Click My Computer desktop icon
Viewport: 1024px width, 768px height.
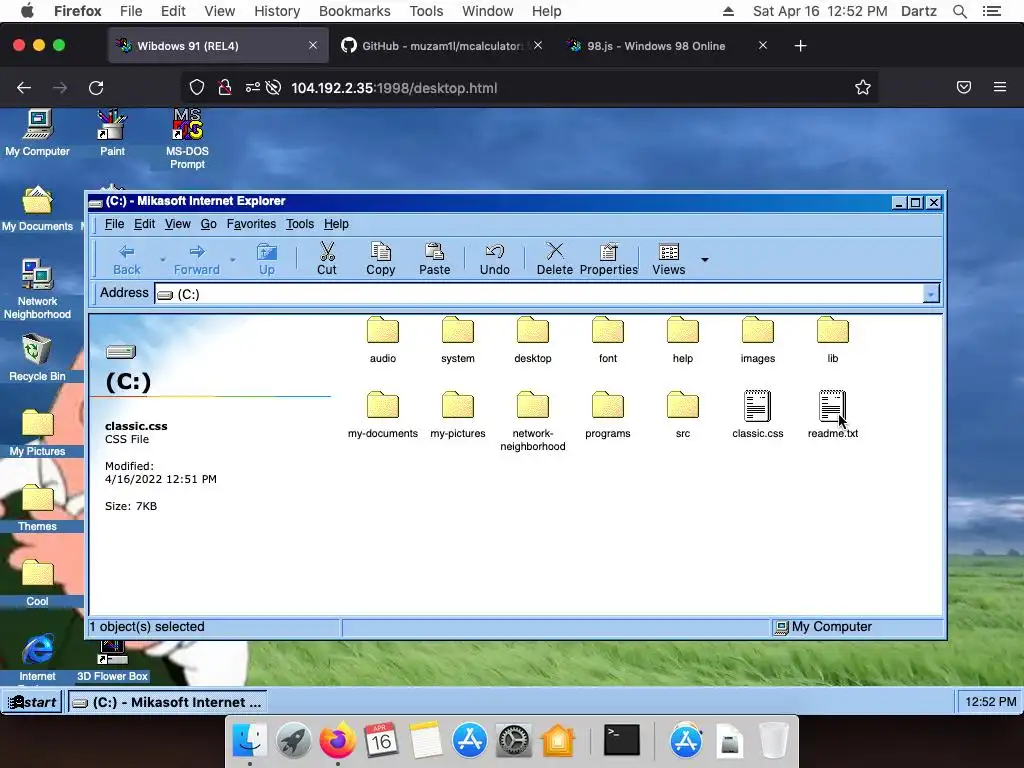tap(37, 133)
